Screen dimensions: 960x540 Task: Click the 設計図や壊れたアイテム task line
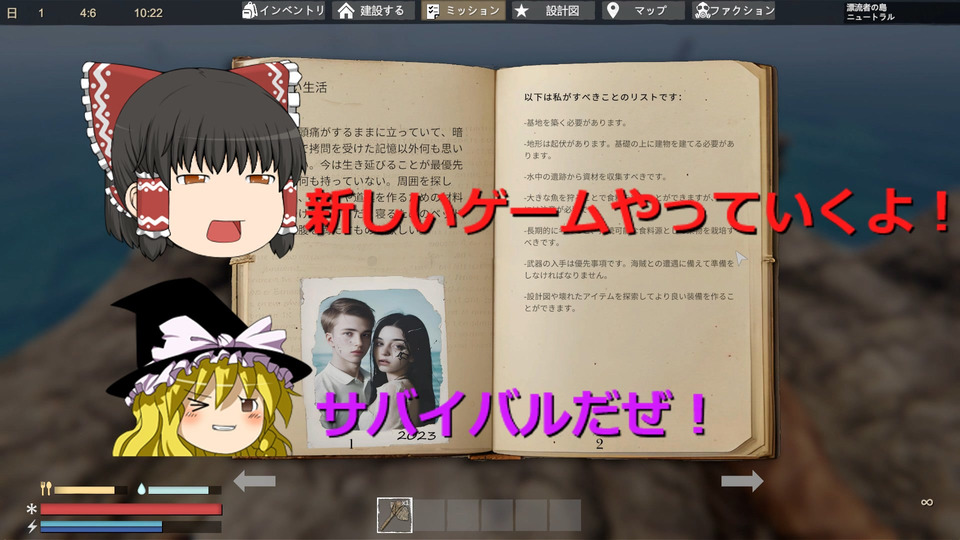(x=629, y=302)
